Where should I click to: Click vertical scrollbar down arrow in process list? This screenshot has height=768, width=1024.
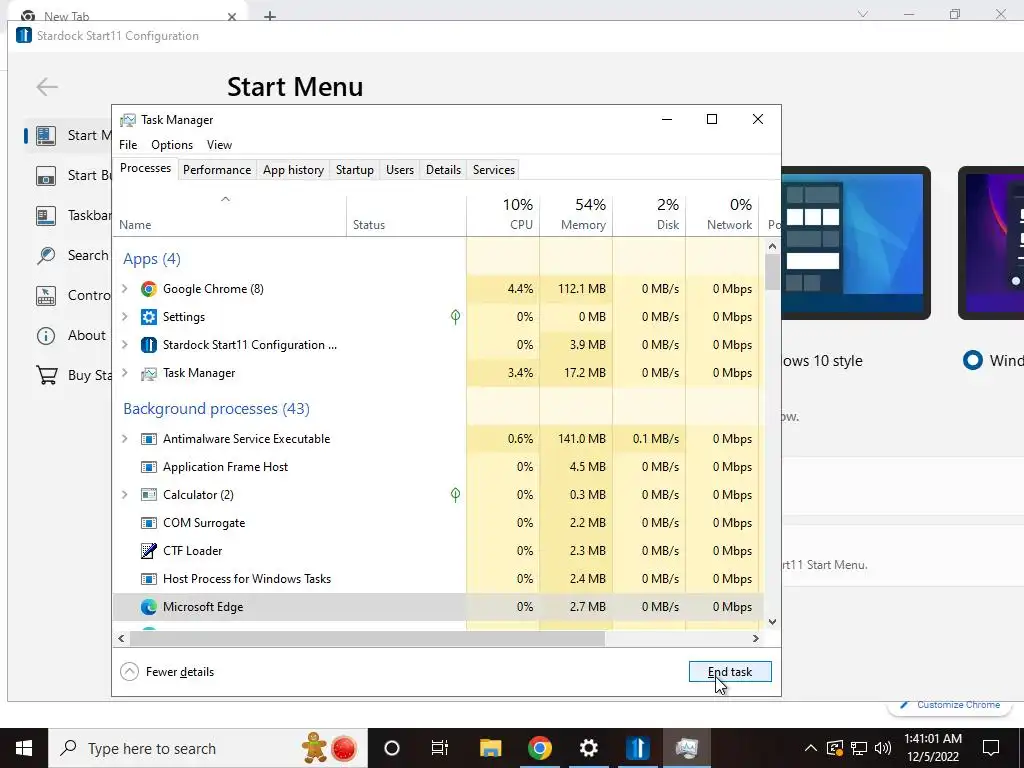(x=772, y=622)
